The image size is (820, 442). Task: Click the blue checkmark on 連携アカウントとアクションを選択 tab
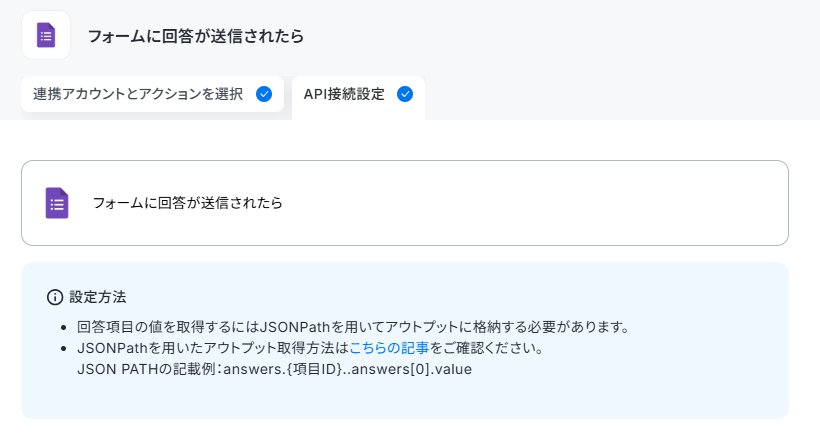point(264,94)
